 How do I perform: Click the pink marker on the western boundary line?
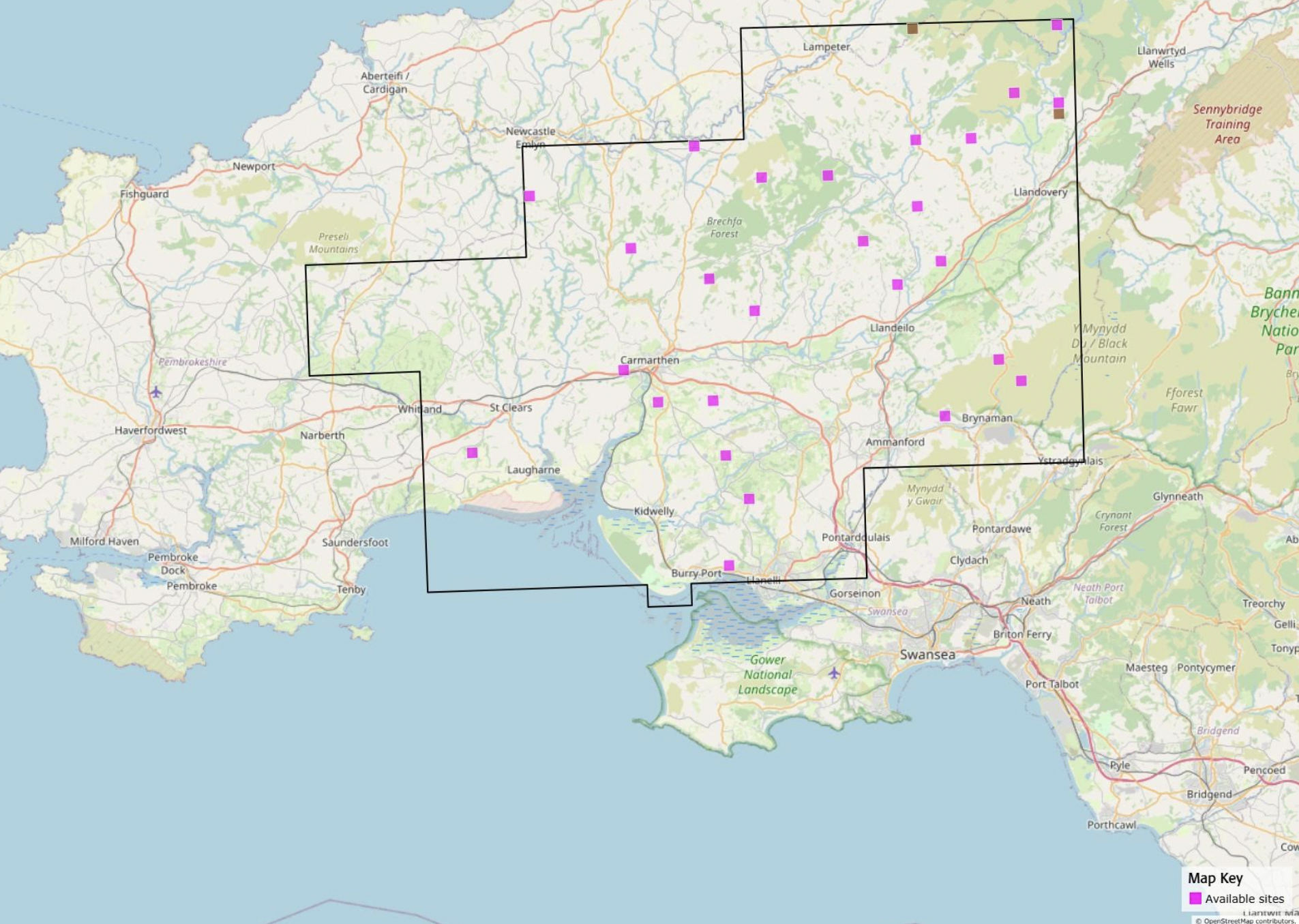529,196
